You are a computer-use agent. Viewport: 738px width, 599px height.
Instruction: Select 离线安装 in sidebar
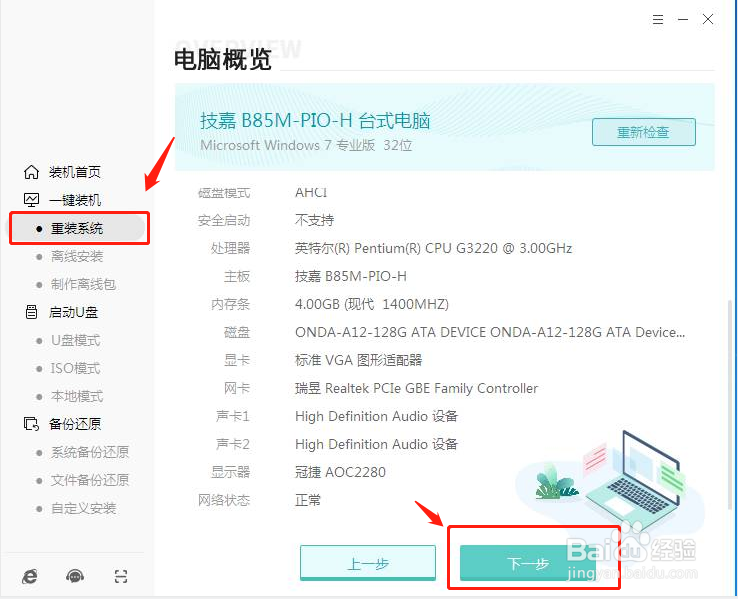coord(77,256)
